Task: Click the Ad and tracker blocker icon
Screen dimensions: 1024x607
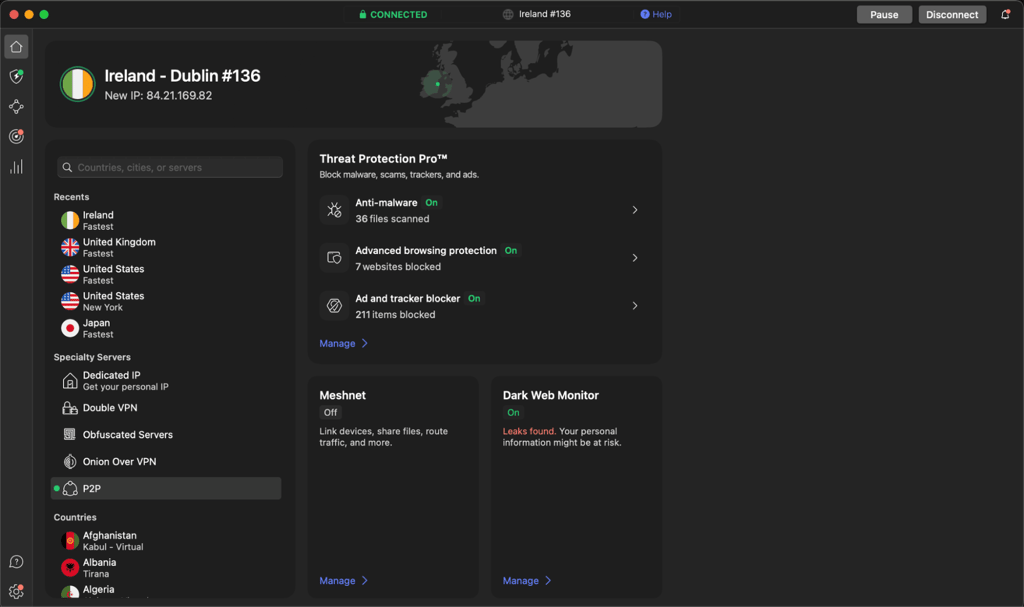Action: coord(334,306)
